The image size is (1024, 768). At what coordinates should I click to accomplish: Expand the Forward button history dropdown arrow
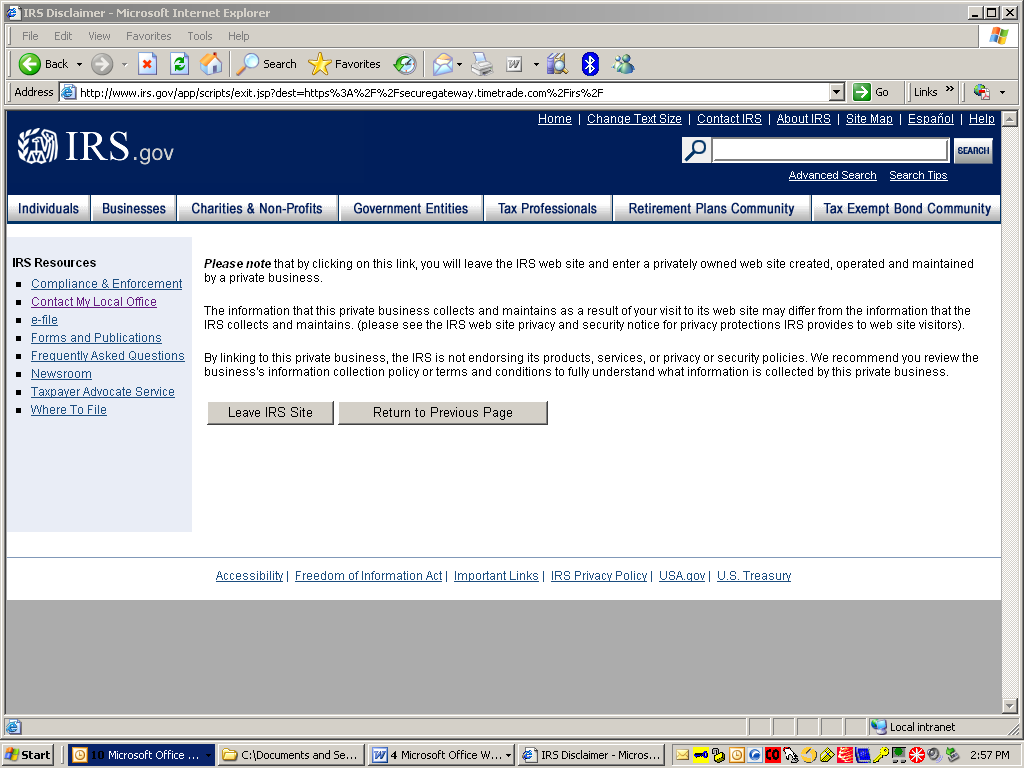124,64
